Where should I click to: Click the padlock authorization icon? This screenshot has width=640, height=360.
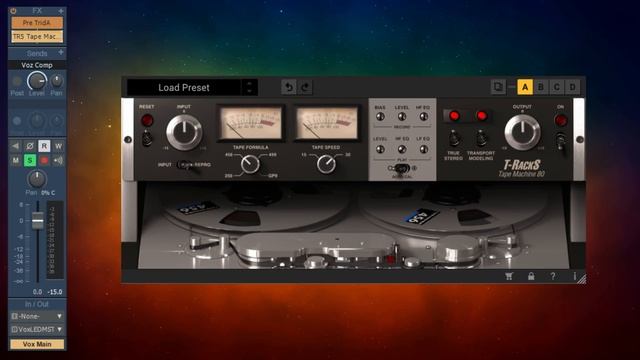(531, 276)
